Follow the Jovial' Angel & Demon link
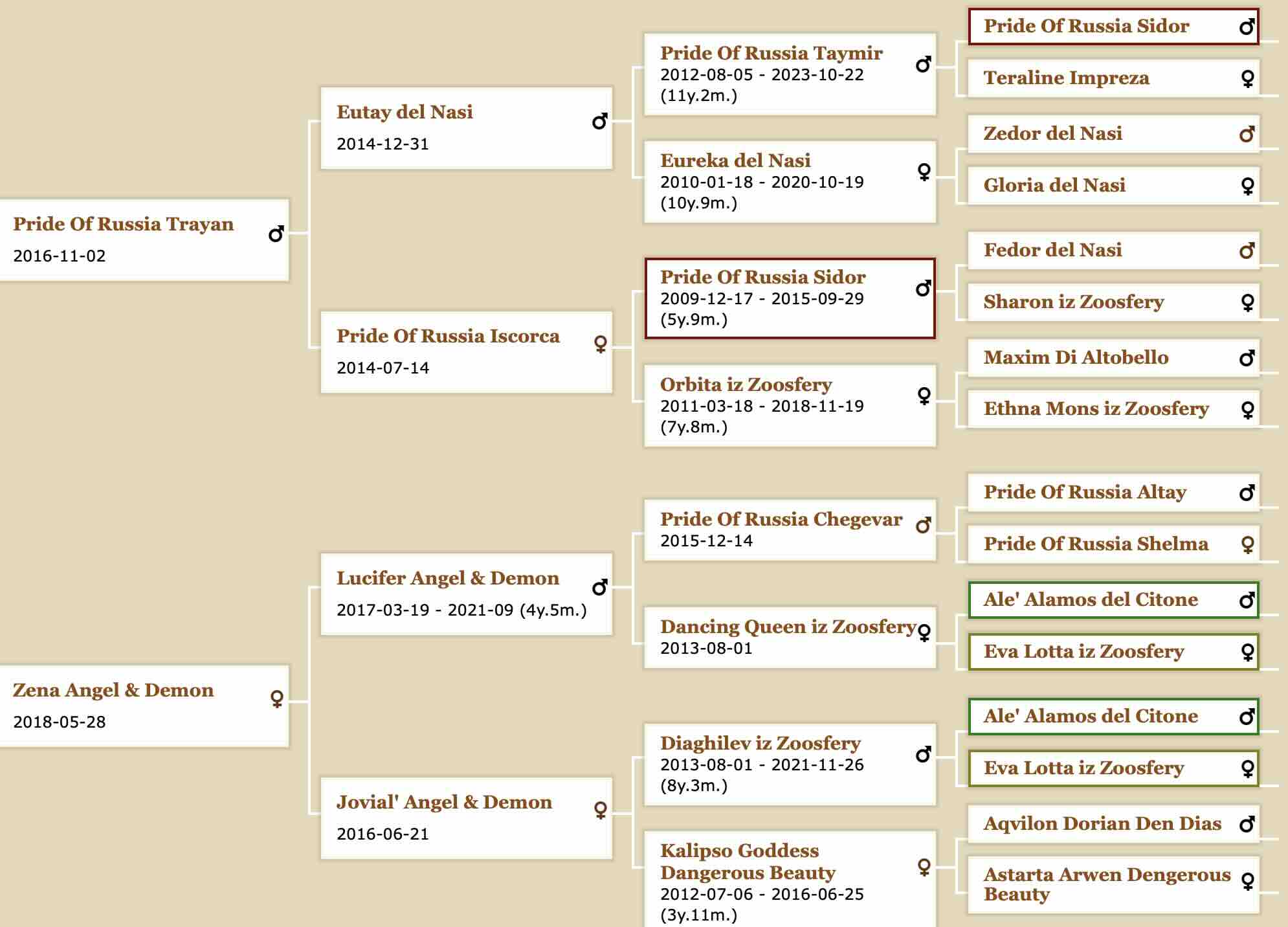The width and height of the screenshot is (1288, 927). pos(444,801)
